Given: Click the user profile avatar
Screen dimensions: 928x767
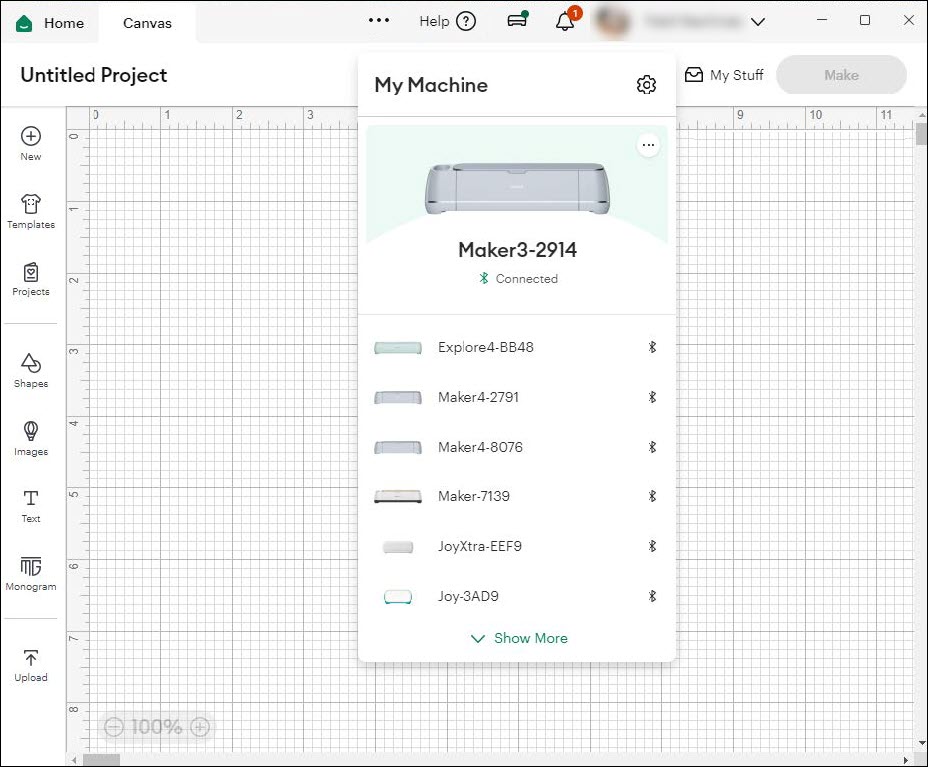Looking at the screenshot, I should pos(611,22).
